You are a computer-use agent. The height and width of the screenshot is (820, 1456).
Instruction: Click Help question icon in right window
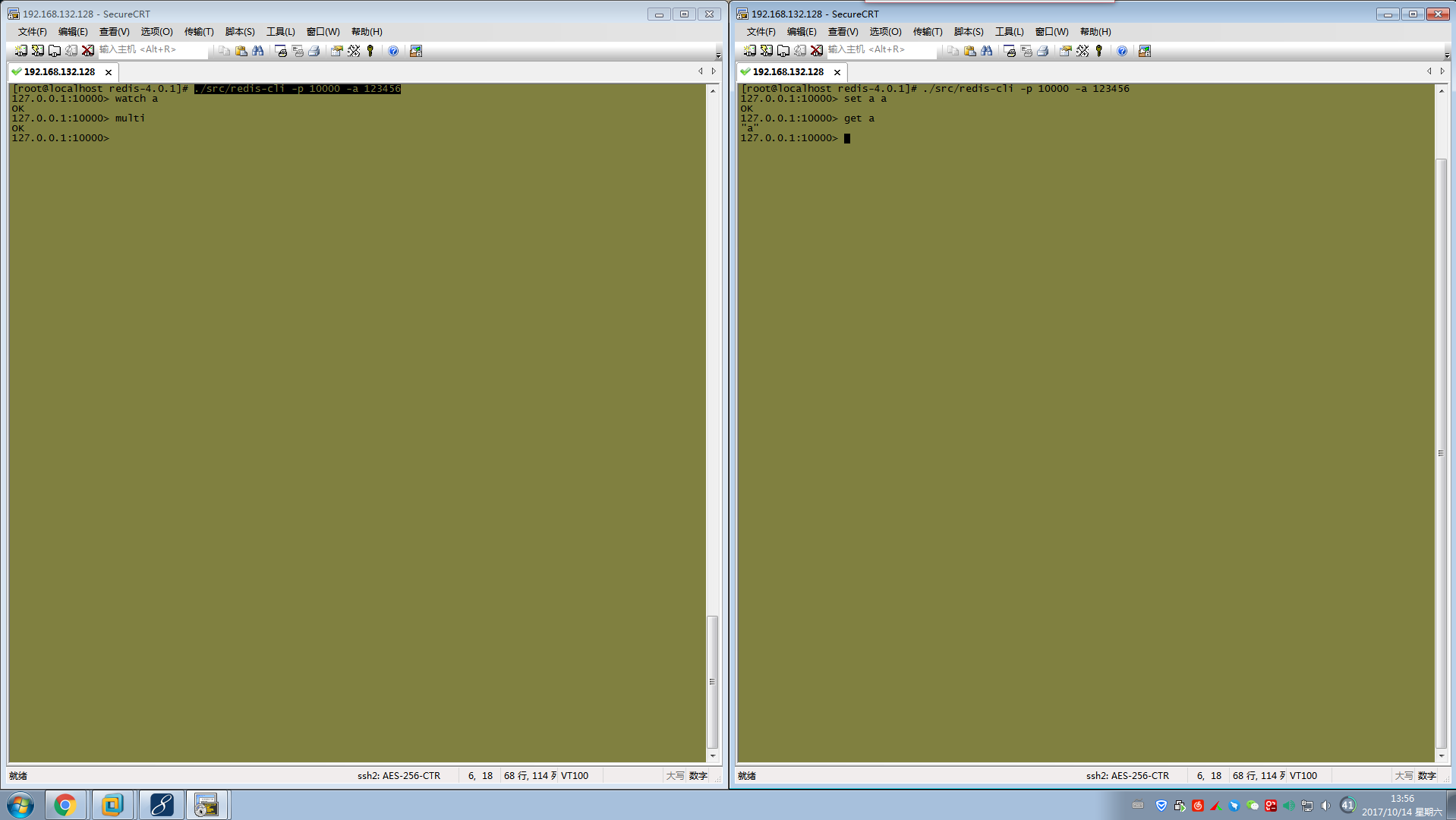(1122, 51)
